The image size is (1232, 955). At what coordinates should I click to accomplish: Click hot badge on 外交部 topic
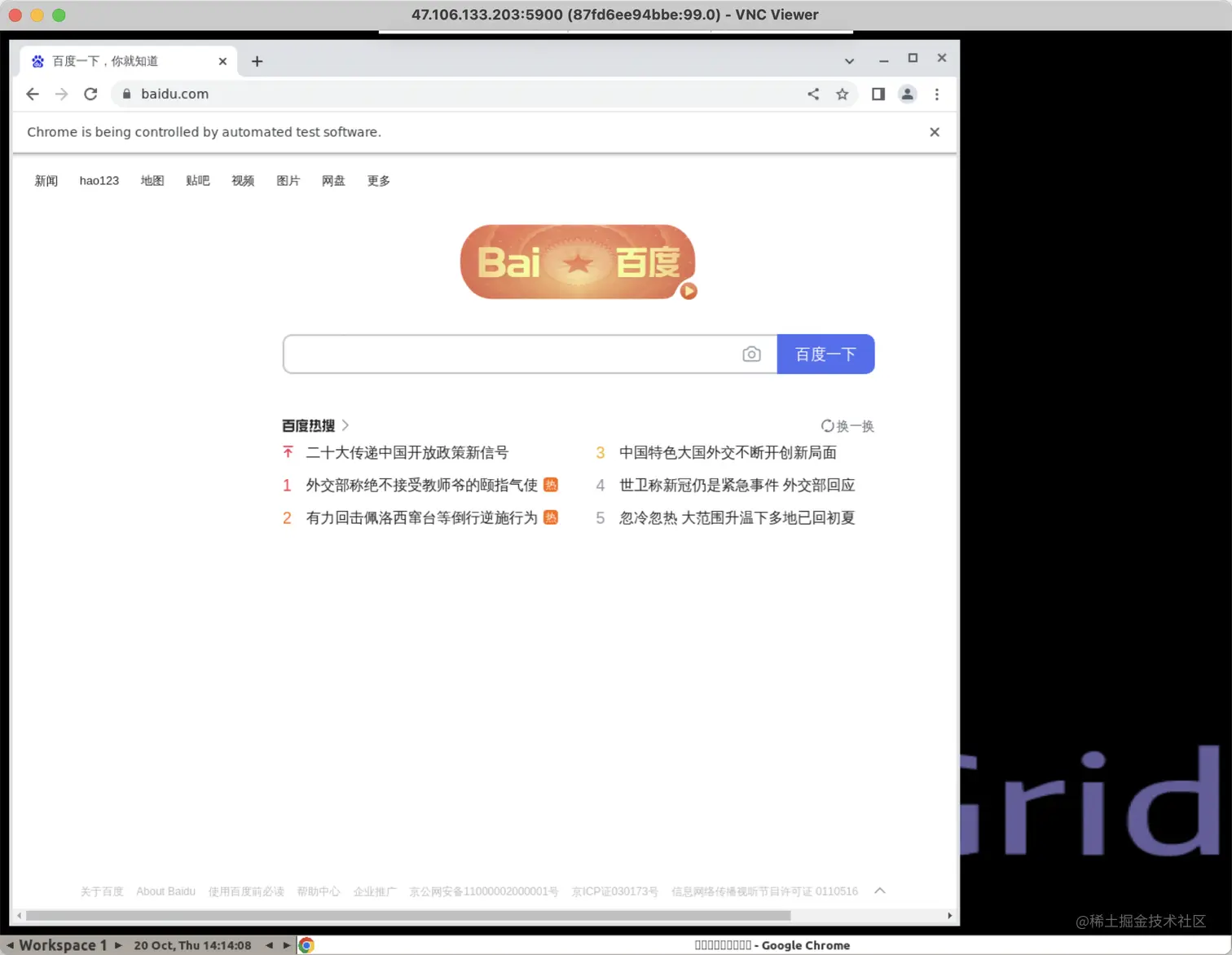click(x=551, y=485)
